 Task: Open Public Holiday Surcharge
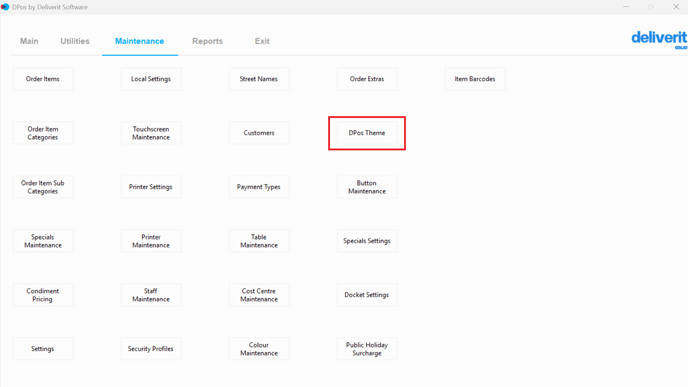pyautogui.click(x=367, y=349)
